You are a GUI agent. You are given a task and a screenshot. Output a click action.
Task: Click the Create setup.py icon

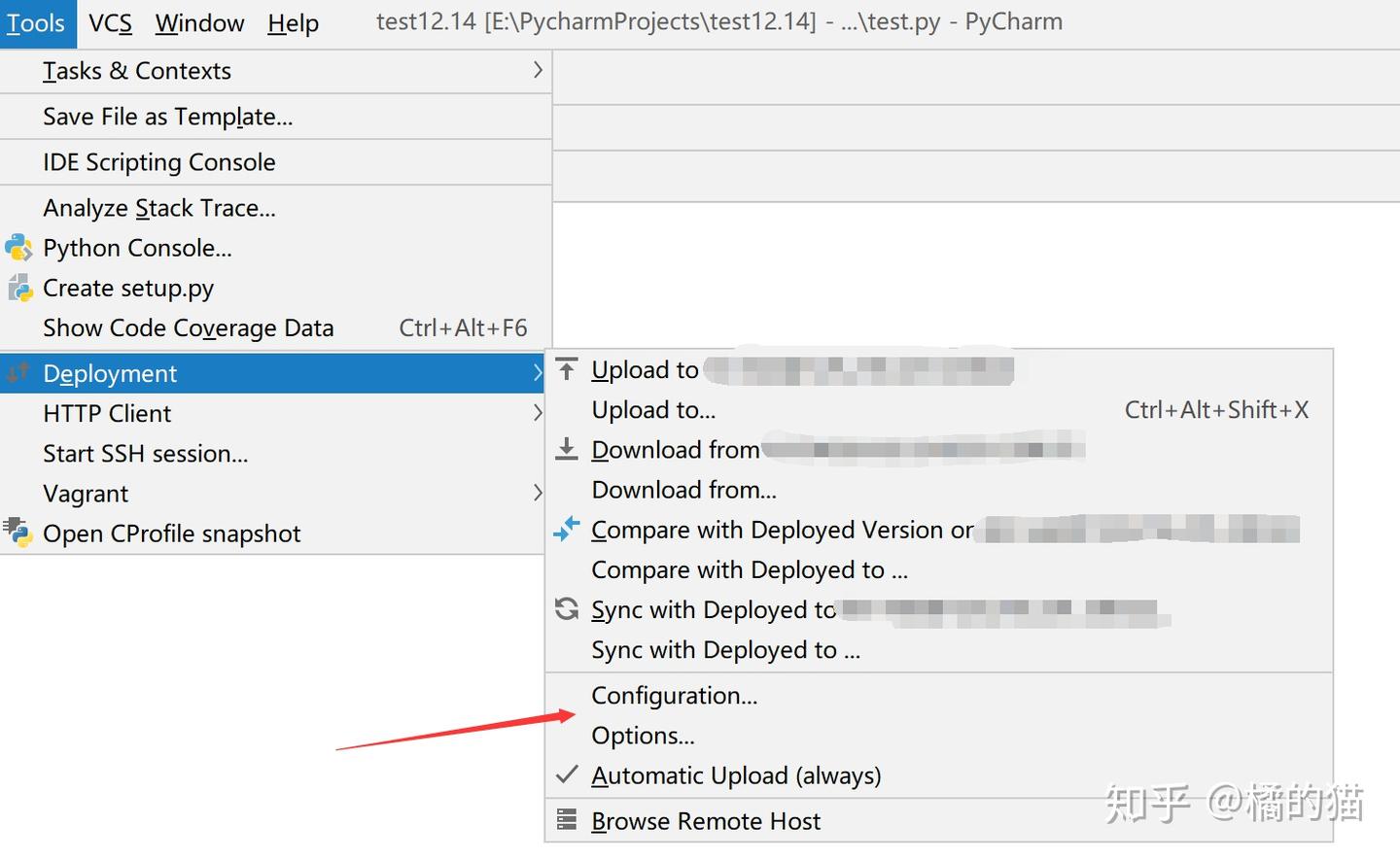[x=18, y=288]
